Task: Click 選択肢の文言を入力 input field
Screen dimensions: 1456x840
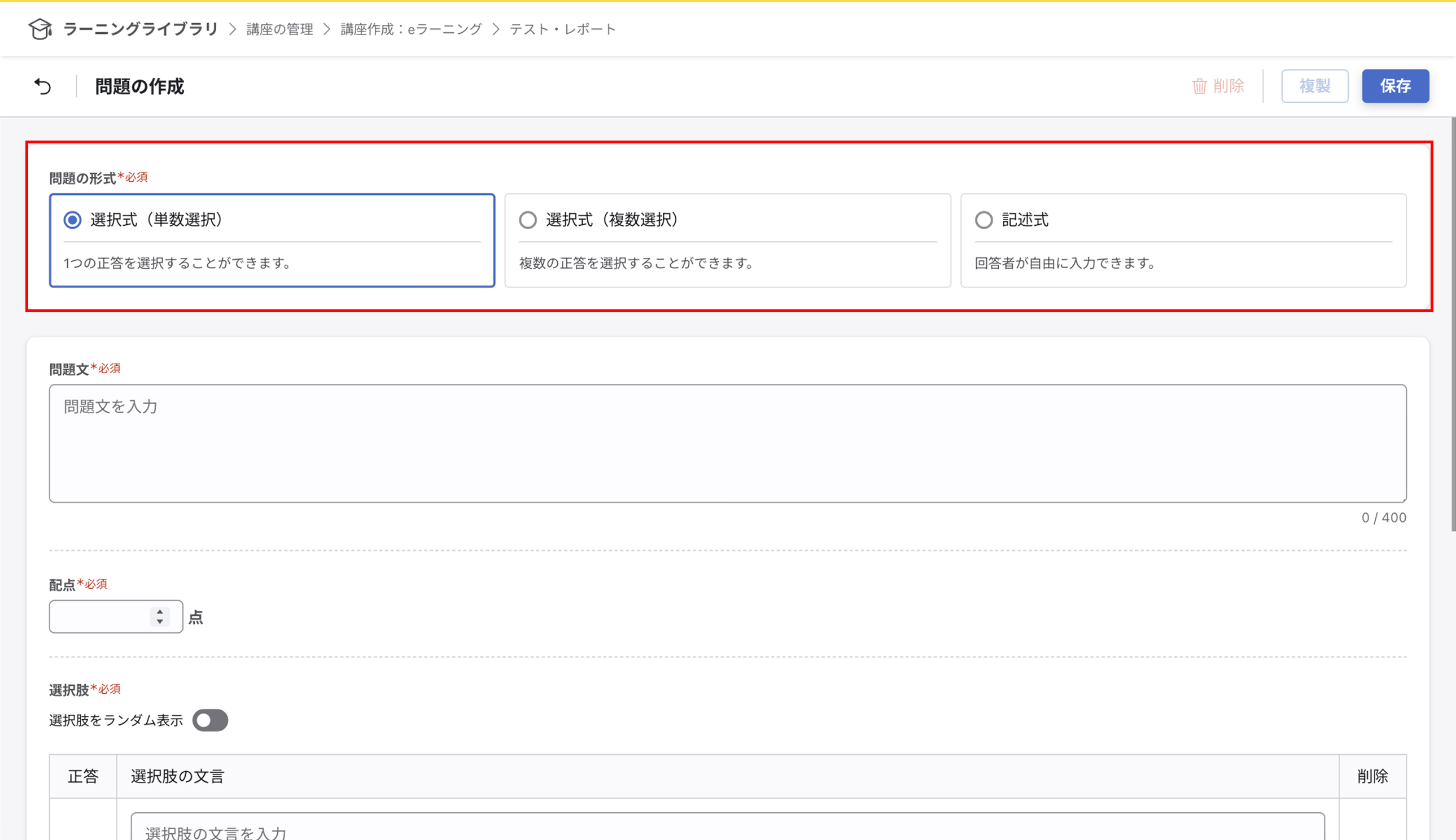Action: point(727,831)
